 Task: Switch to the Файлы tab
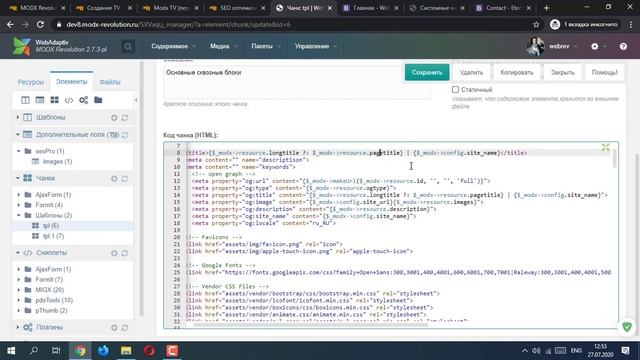coord(110,82)
